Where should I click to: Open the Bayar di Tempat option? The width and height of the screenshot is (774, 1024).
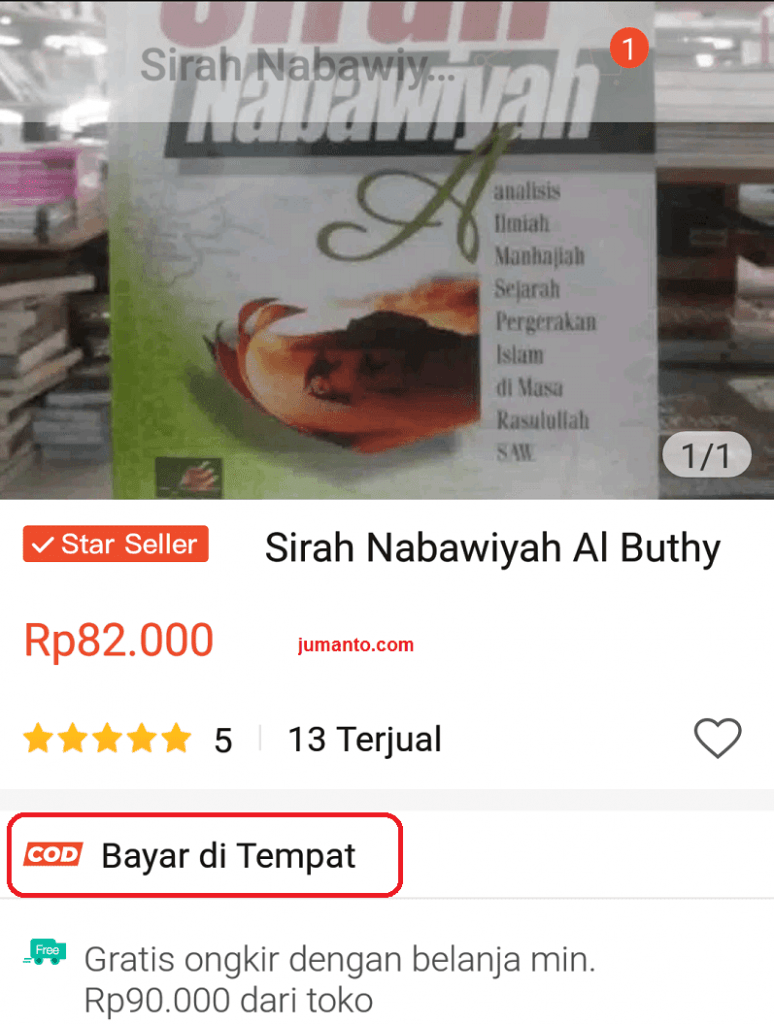click(205, 855)
